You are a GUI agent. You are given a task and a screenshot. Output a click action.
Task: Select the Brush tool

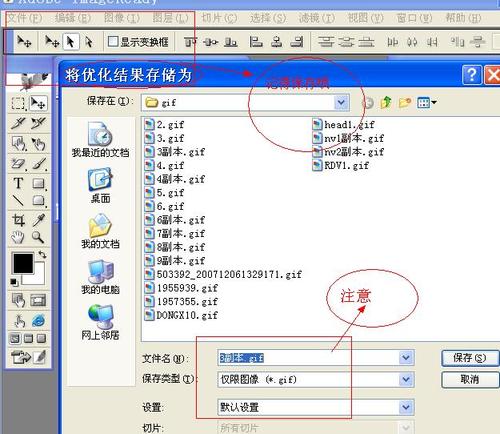pos(39,164)
